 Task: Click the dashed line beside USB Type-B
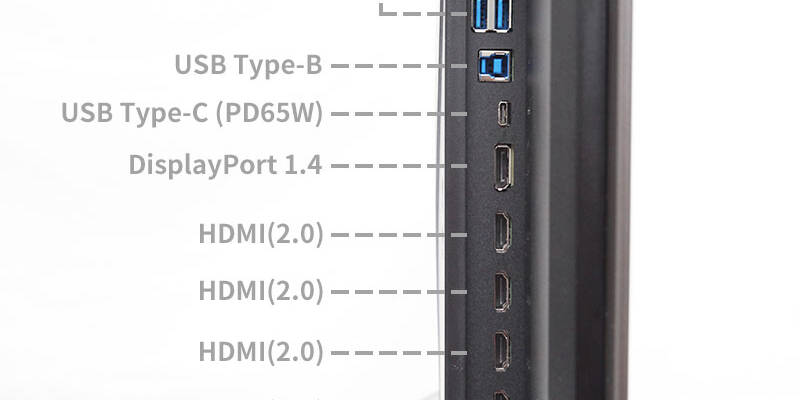pyautogui.click(x=399, y=66)
